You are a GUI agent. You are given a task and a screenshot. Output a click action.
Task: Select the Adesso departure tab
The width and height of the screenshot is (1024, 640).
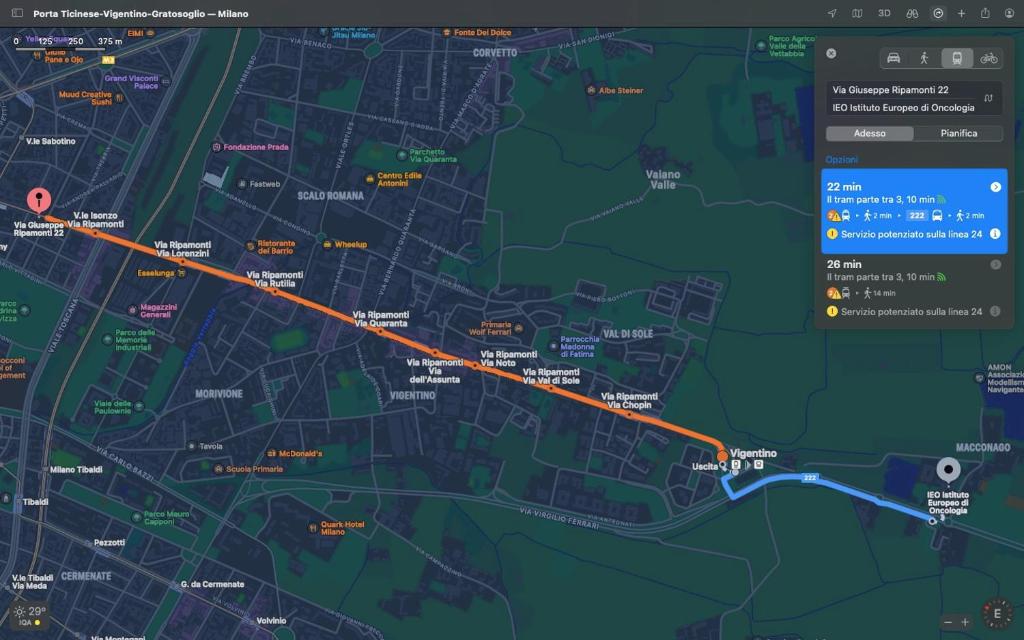click(x=870, y=133)
